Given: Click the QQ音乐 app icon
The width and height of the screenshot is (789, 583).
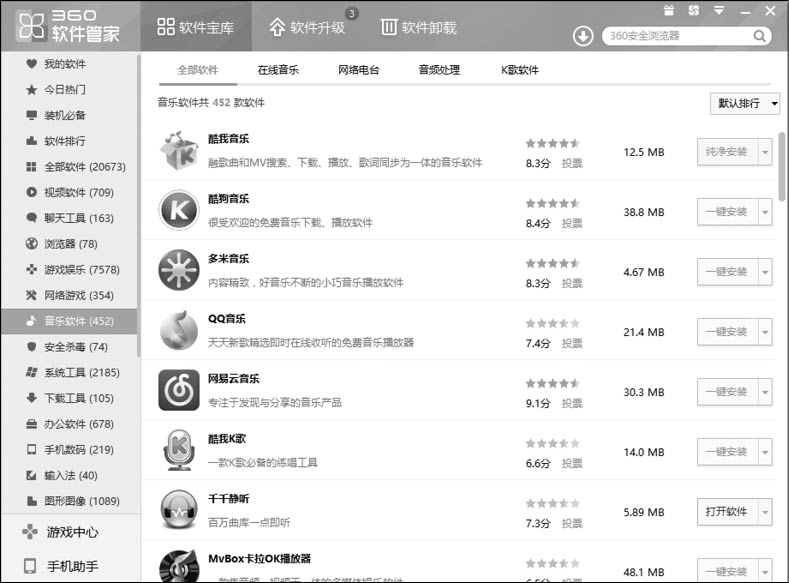Looking at the screenshot, I should (179, 330).
